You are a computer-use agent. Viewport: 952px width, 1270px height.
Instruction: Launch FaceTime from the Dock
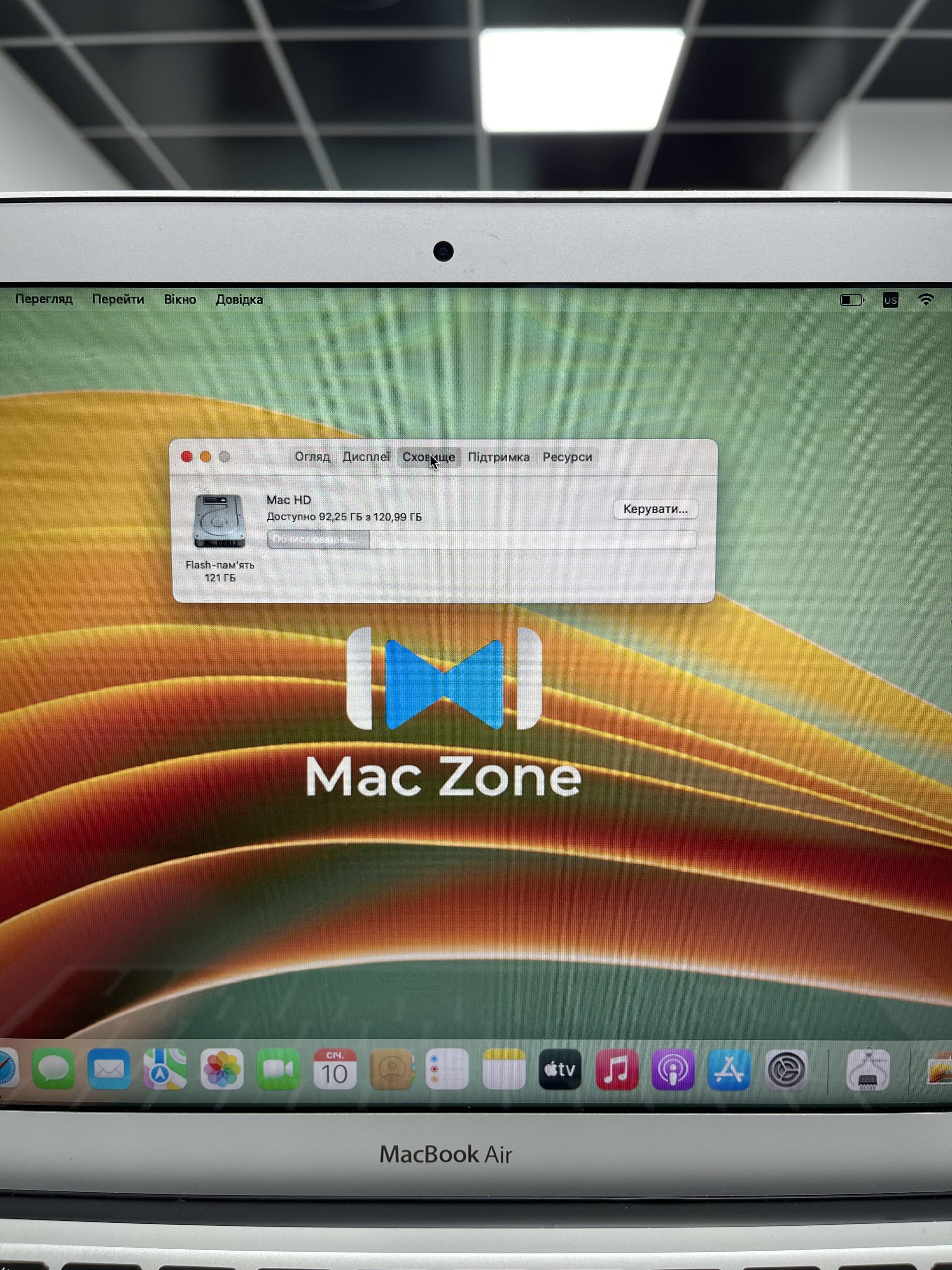(278, 1069)
